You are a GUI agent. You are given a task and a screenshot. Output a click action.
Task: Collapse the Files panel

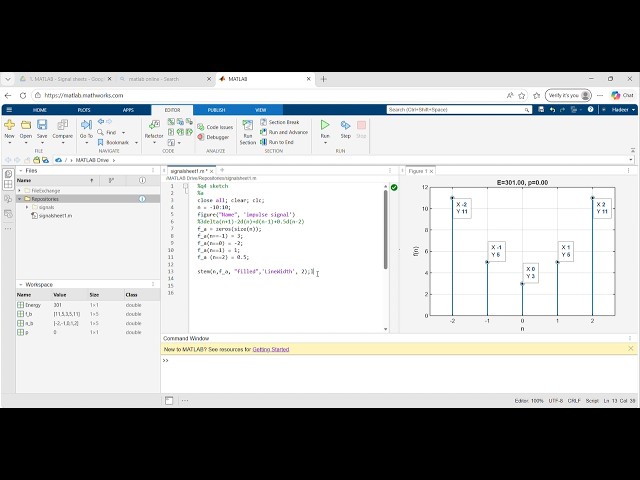[x=21, y=171]
